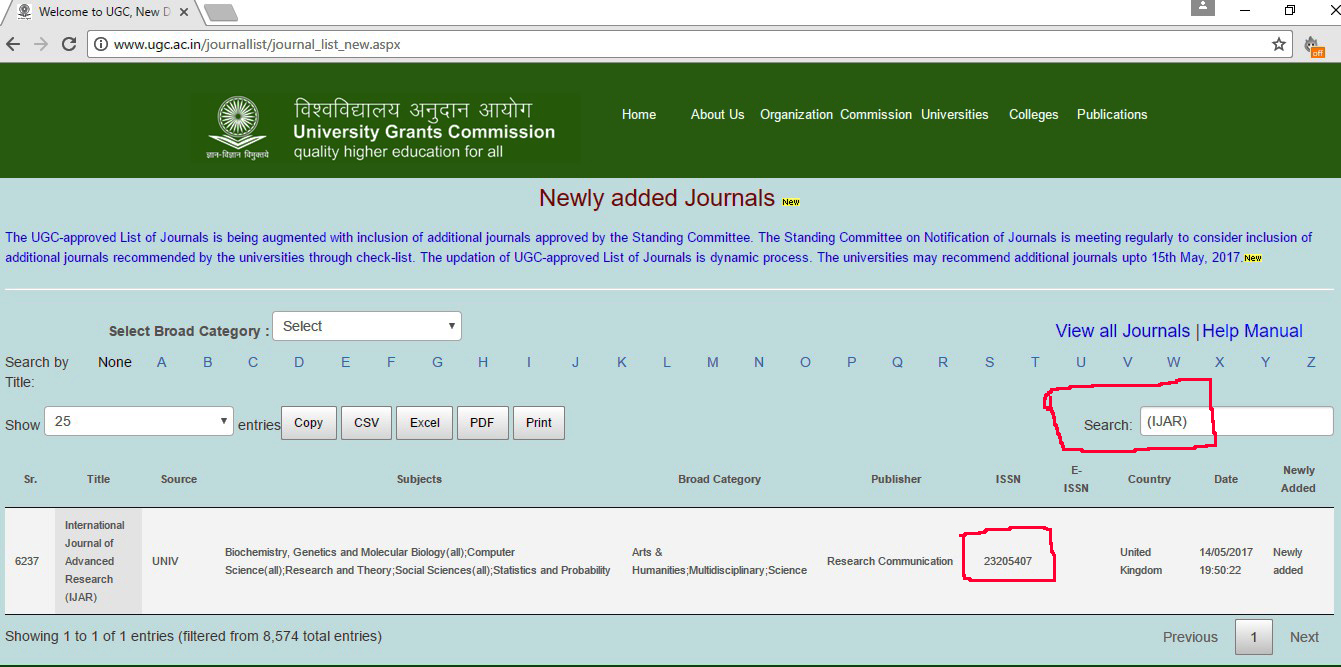Filter titles by letter F
Screen dimensions: 1341x667
[391, 362]
